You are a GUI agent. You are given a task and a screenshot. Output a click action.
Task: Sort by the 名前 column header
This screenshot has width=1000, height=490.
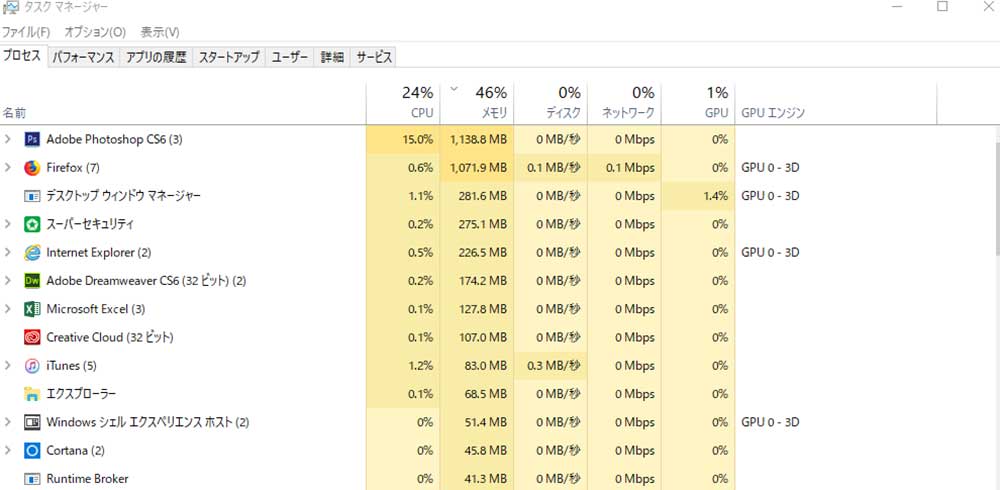tap(183, 103)
